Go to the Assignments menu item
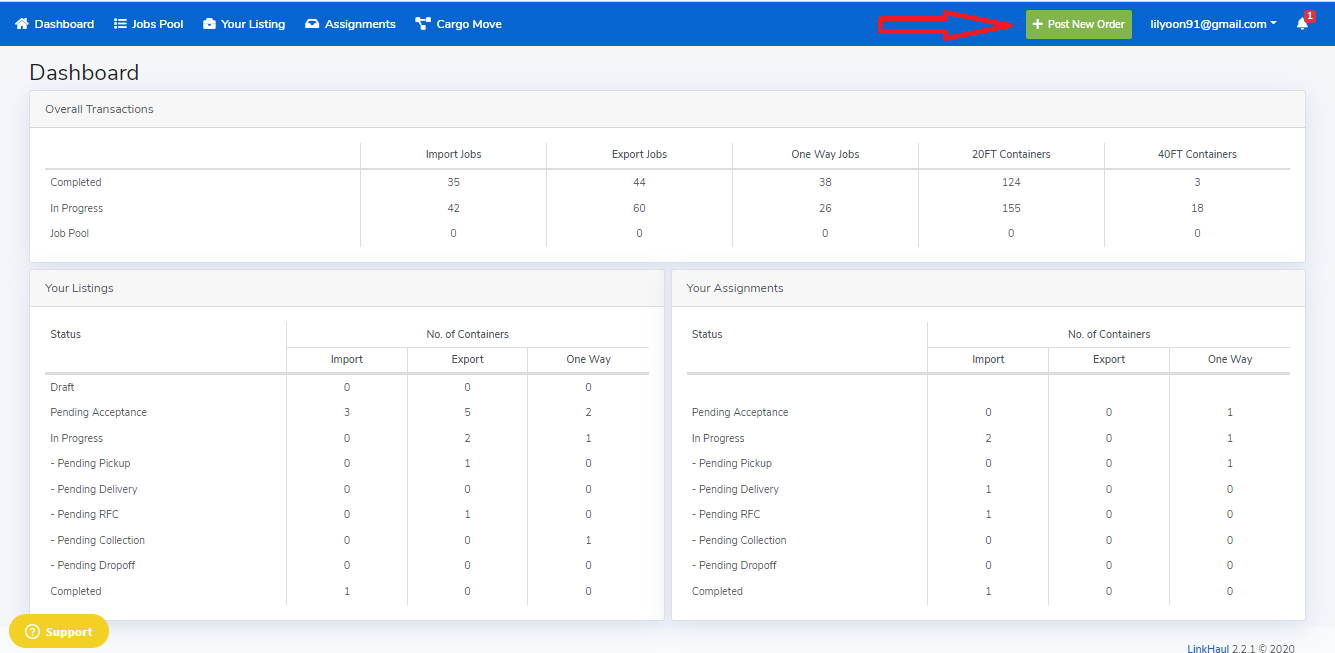Image resolution: width=1335 pixels, height=653 pixels. click(360, 24)
